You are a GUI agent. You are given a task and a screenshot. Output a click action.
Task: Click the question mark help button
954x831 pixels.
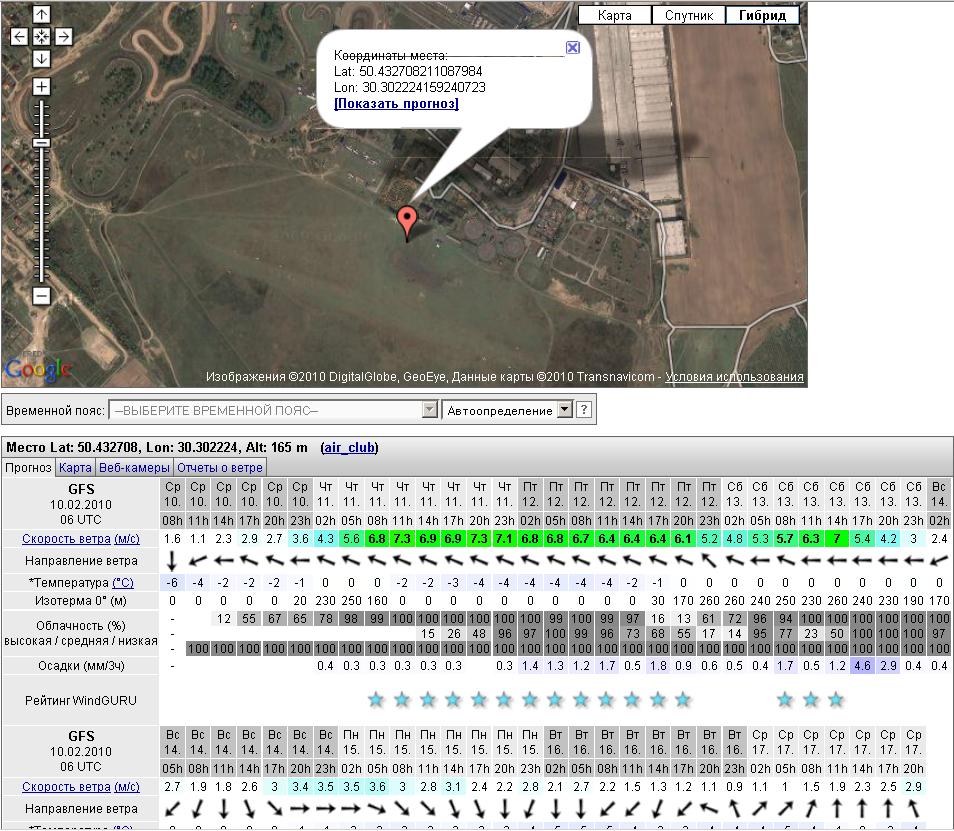[583, 410]
